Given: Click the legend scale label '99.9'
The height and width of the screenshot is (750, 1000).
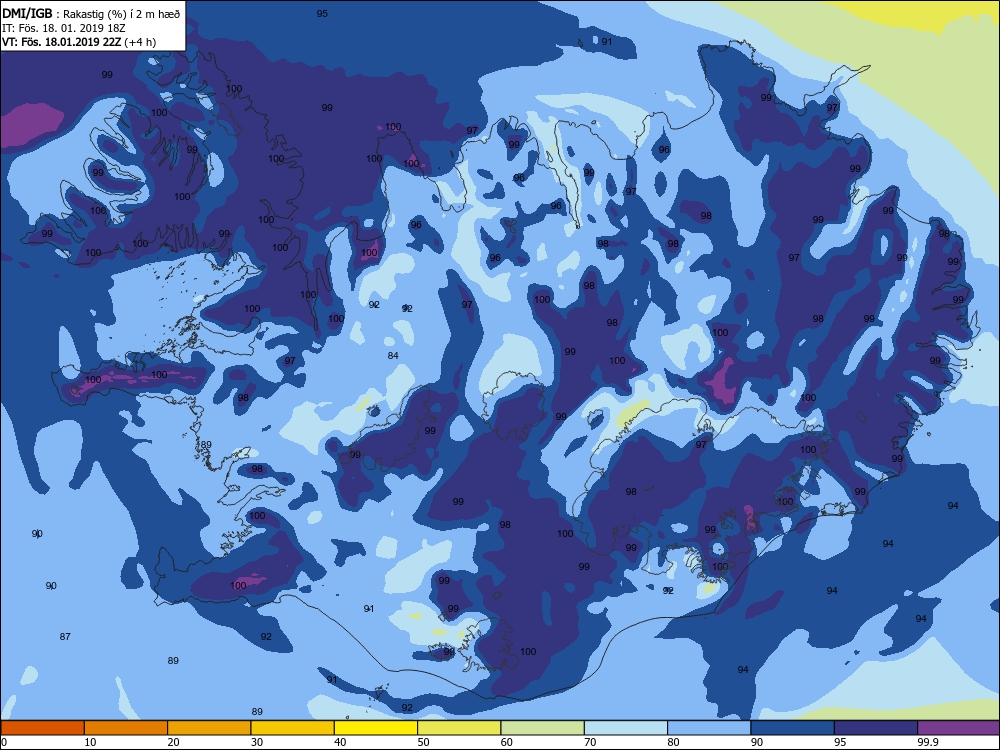Looking at the screenshot, I should coord(928,742).
